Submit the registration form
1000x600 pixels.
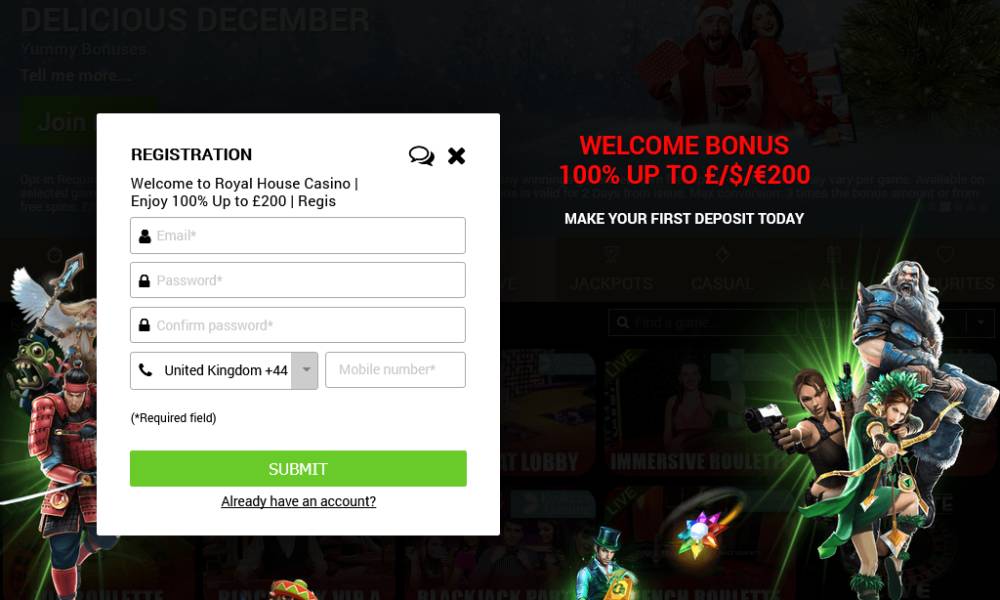pyautogui.click(x=298, y=469)
